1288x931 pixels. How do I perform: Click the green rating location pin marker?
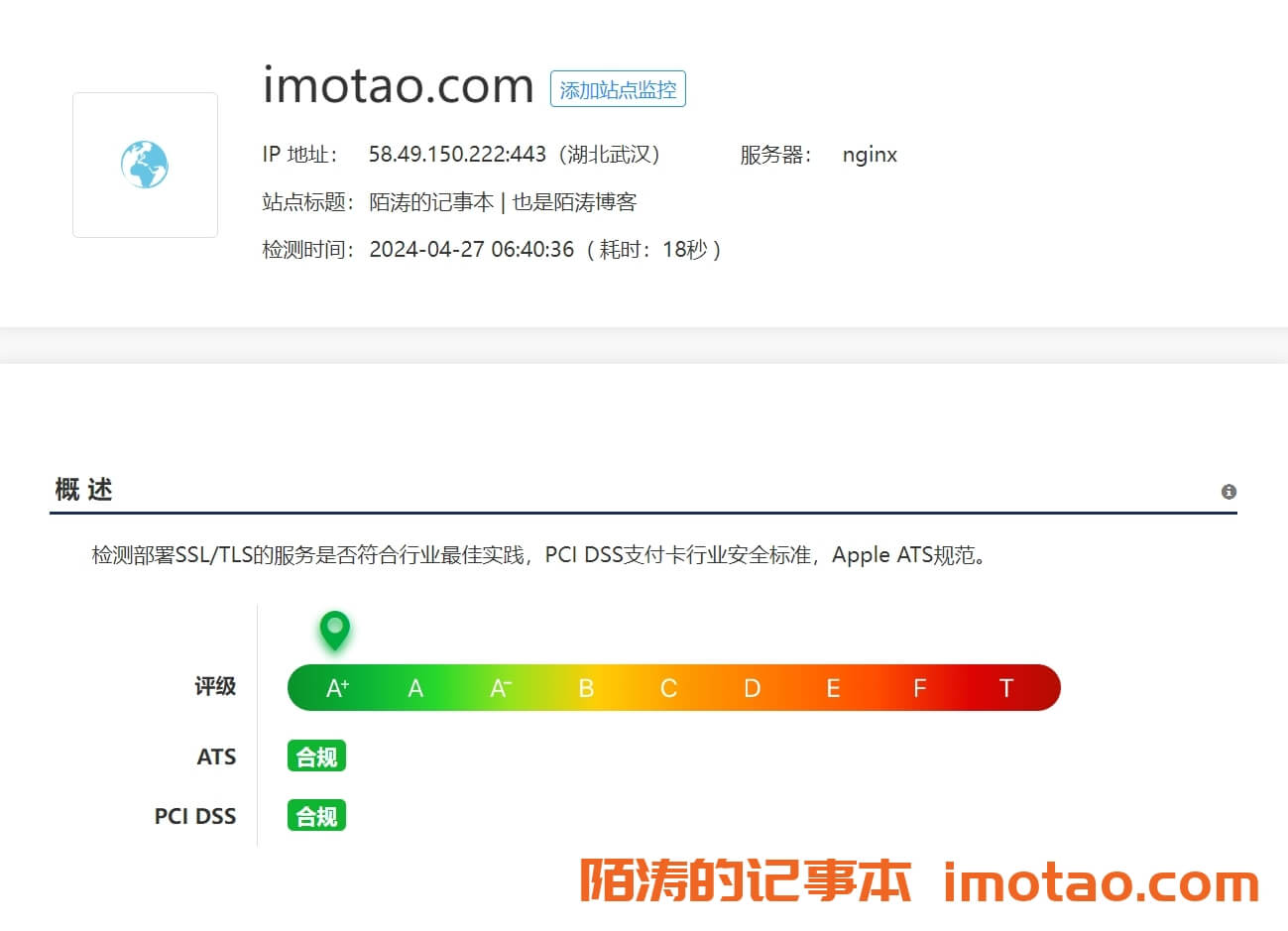(335, 629)
